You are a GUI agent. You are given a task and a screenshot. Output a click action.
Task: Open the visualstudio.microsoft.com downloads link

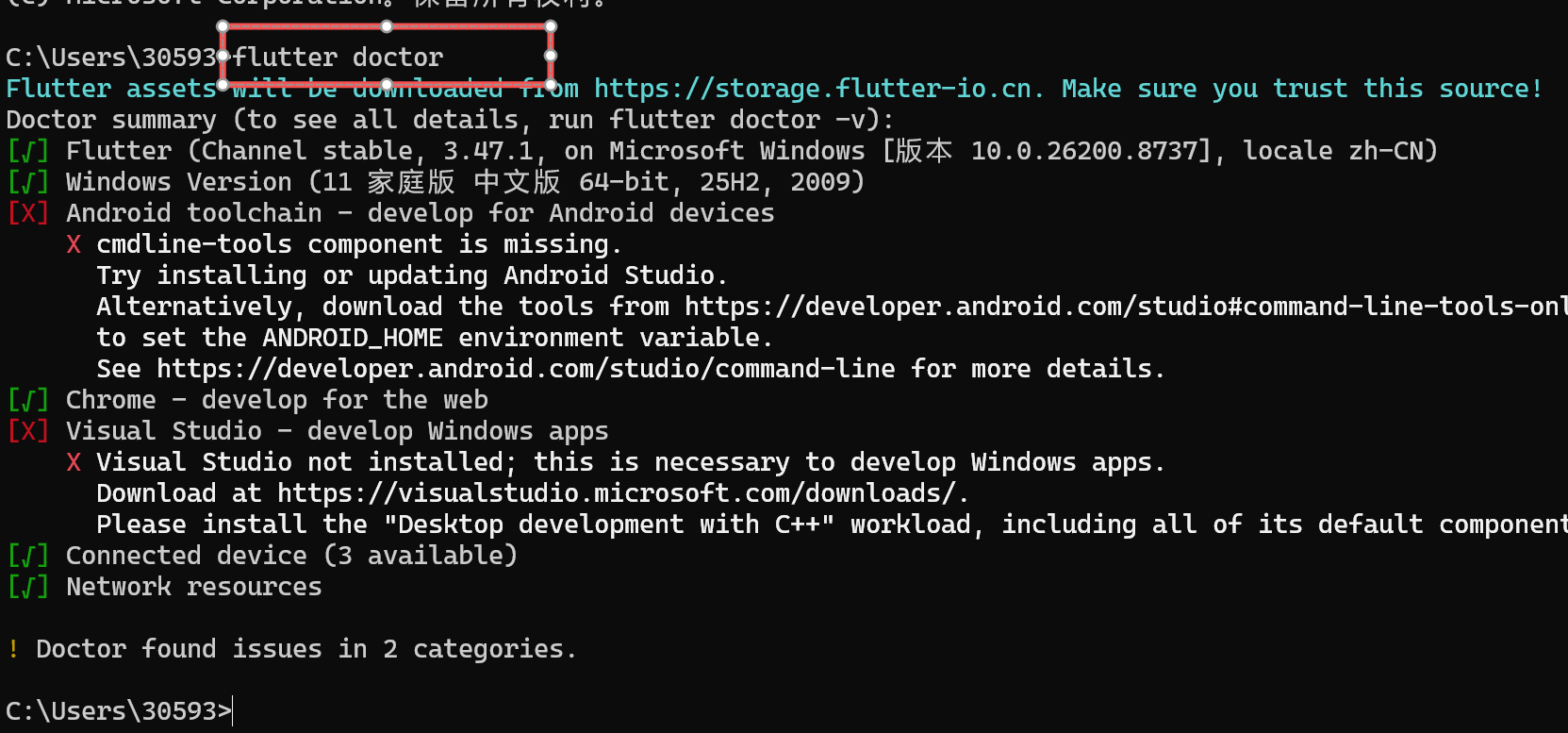coord(617,493)
